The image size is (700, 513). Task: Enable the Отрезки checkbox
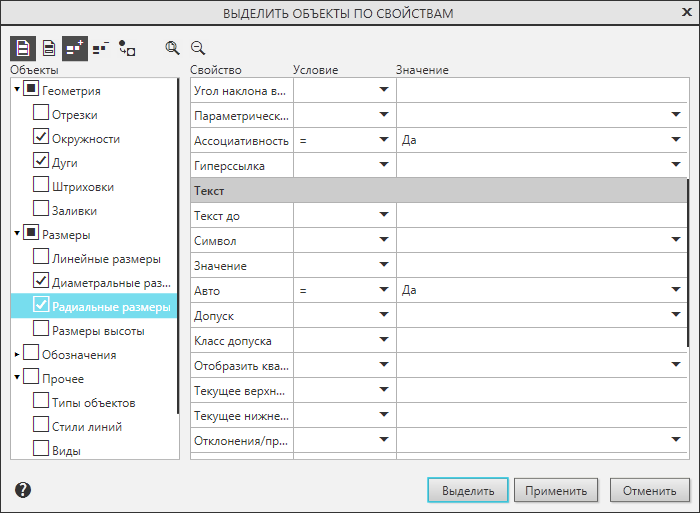pos(41,114)
